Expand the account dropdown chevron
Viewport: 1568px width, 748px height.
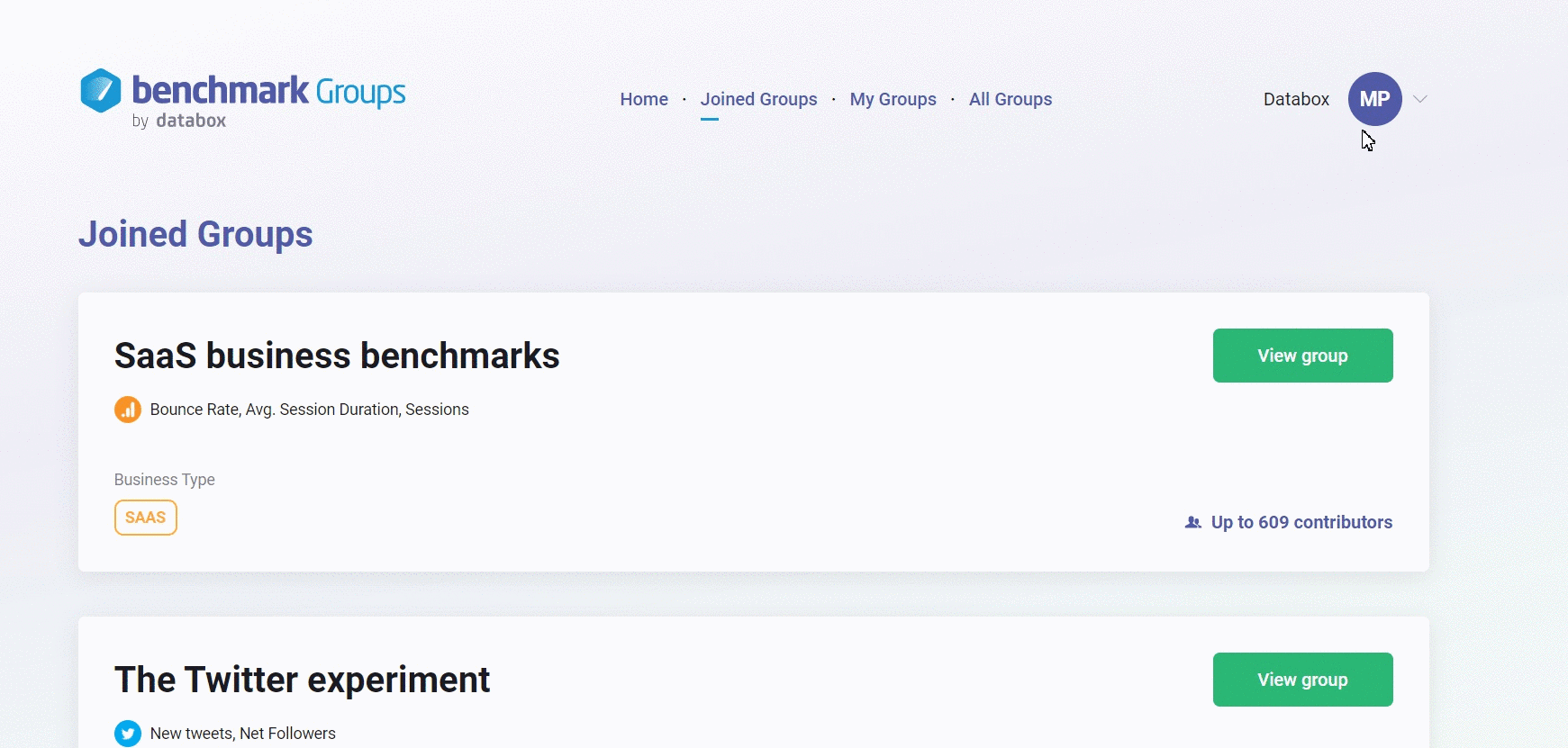[1420, 99]
